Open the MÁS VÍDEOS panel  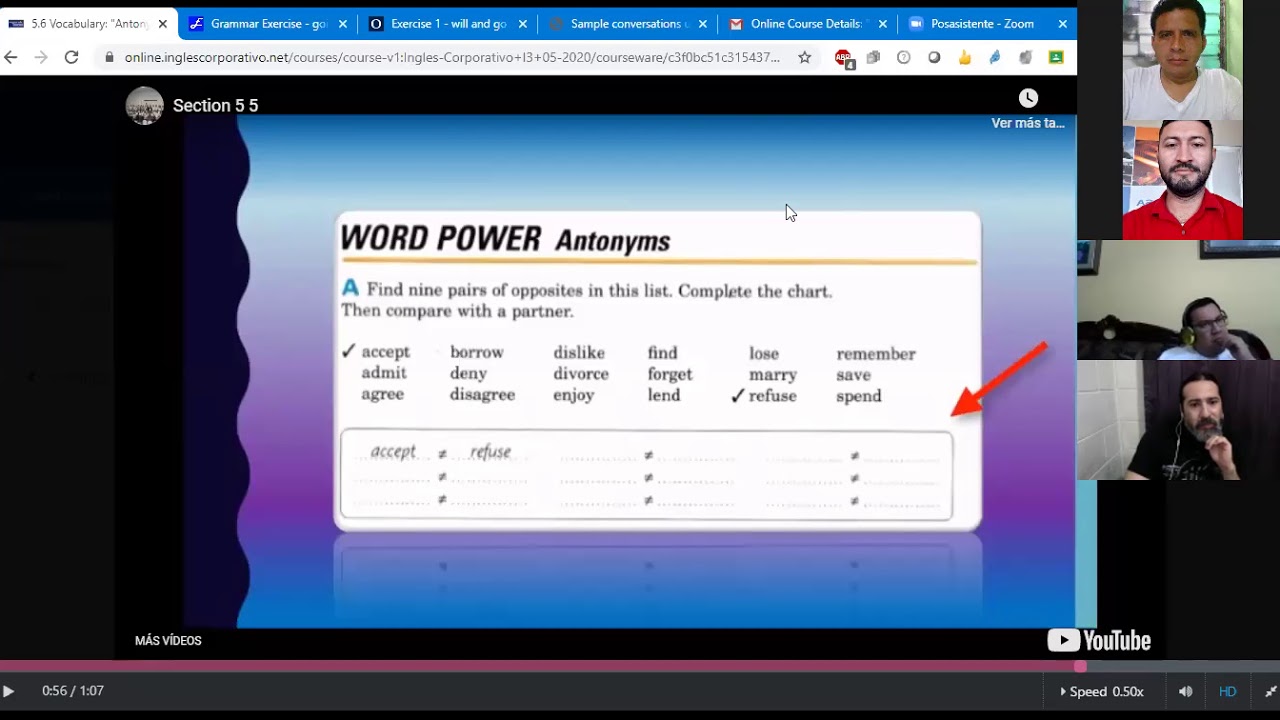168,641
